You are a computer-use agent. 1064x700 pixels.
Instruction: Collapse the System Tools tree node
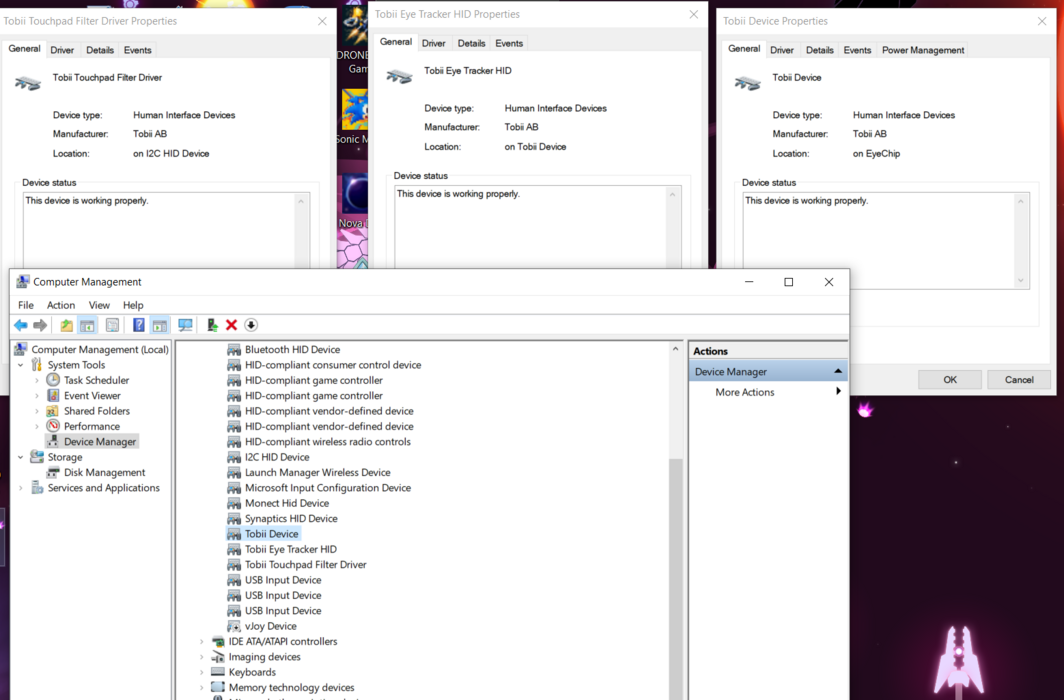click(20, 365)
